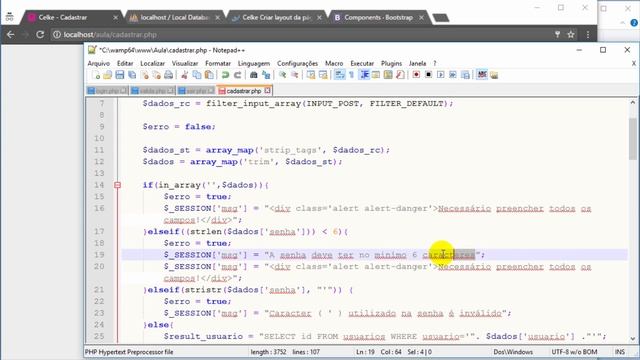Toggle synchronized vertical scrolling
The height and width of the screenshot is (360, 640).
(x=311, y=75)
